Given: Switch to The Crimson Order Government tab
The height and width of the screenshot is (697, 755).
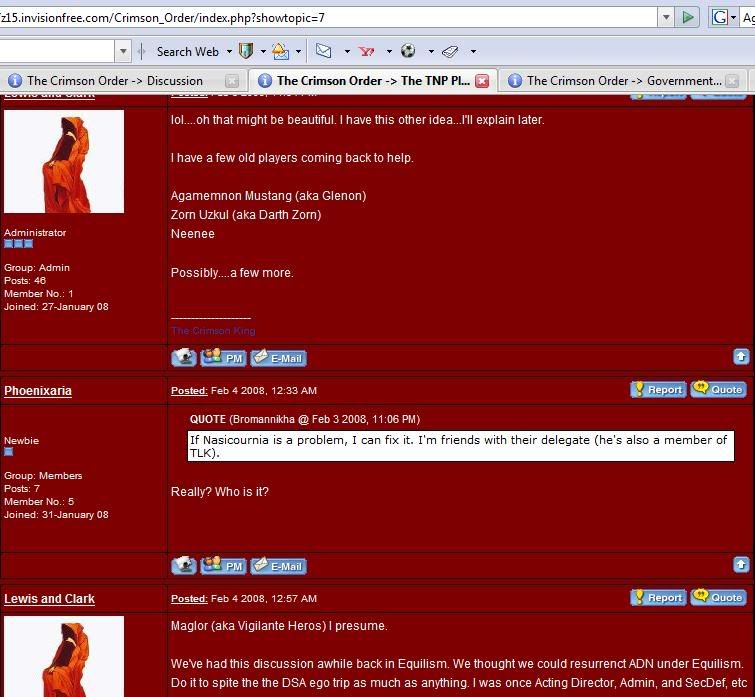Looking at the screenshot, I should [x=624, y=81].
